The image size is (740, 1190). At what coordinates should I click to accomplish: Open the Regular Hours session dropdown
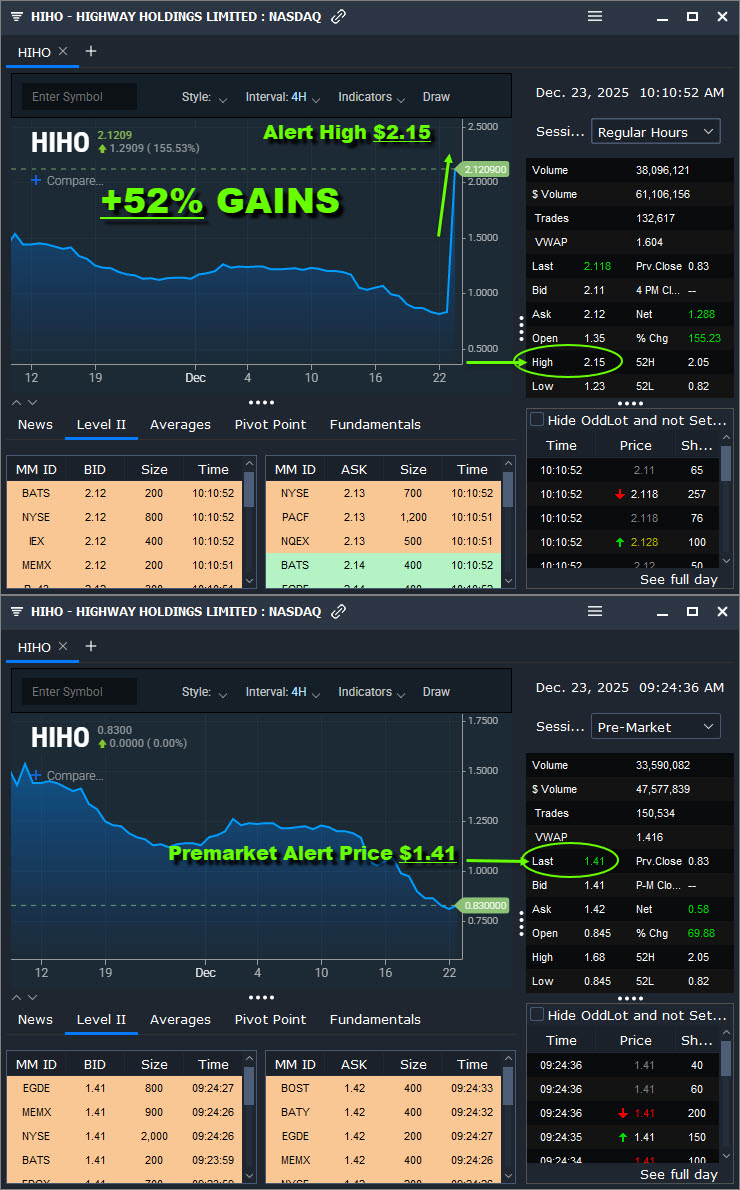point(655,132)
